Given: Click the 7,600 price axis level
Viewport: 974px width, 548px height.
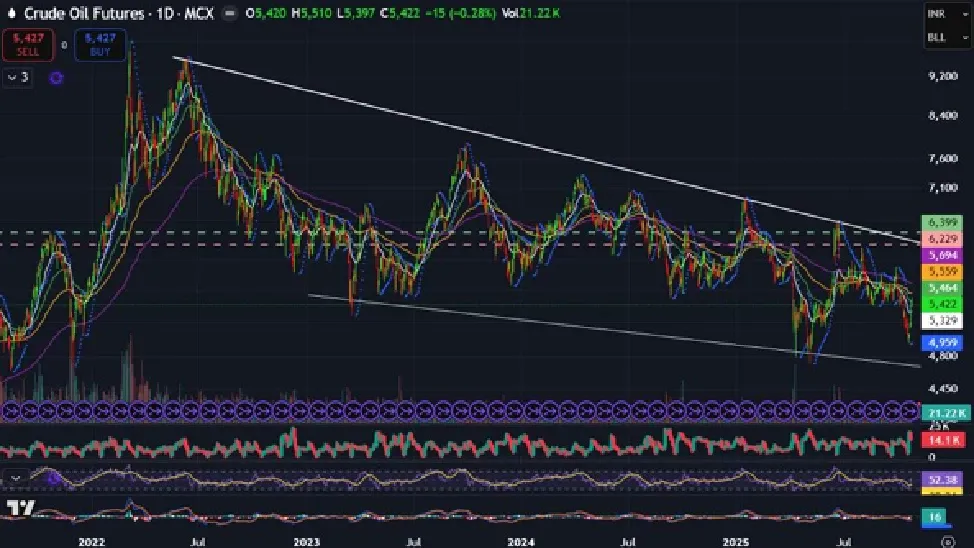Looking at the screenshot, I should tap(942, 158).
